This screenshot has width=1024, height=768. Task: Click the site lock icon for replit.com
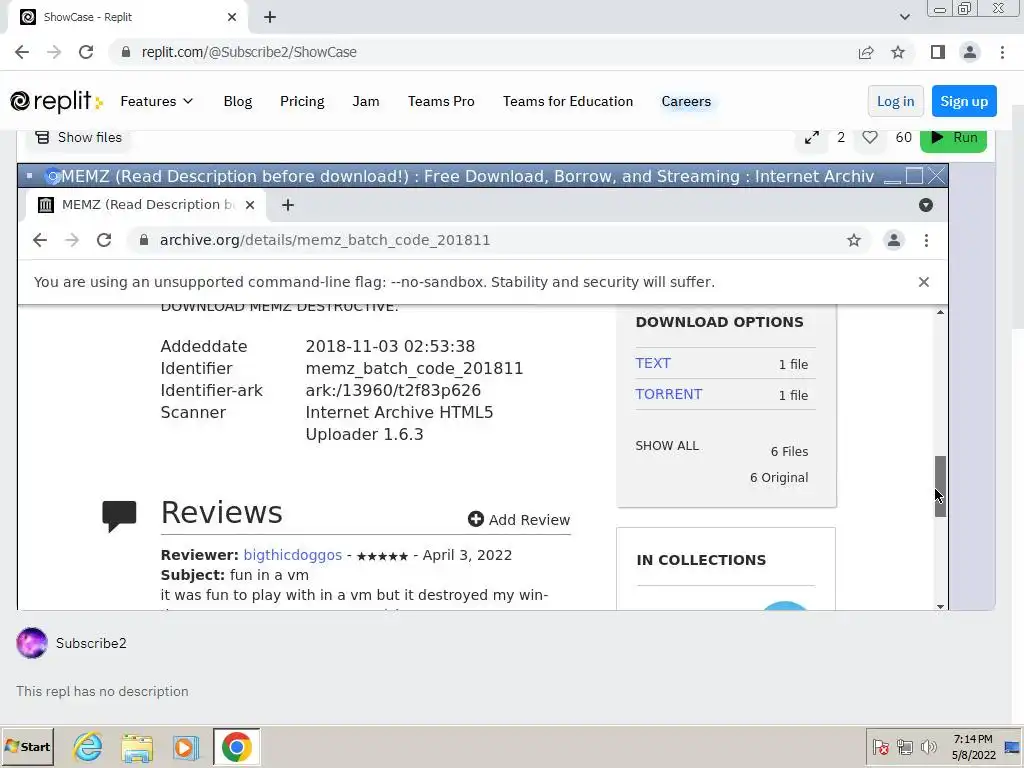126,52
